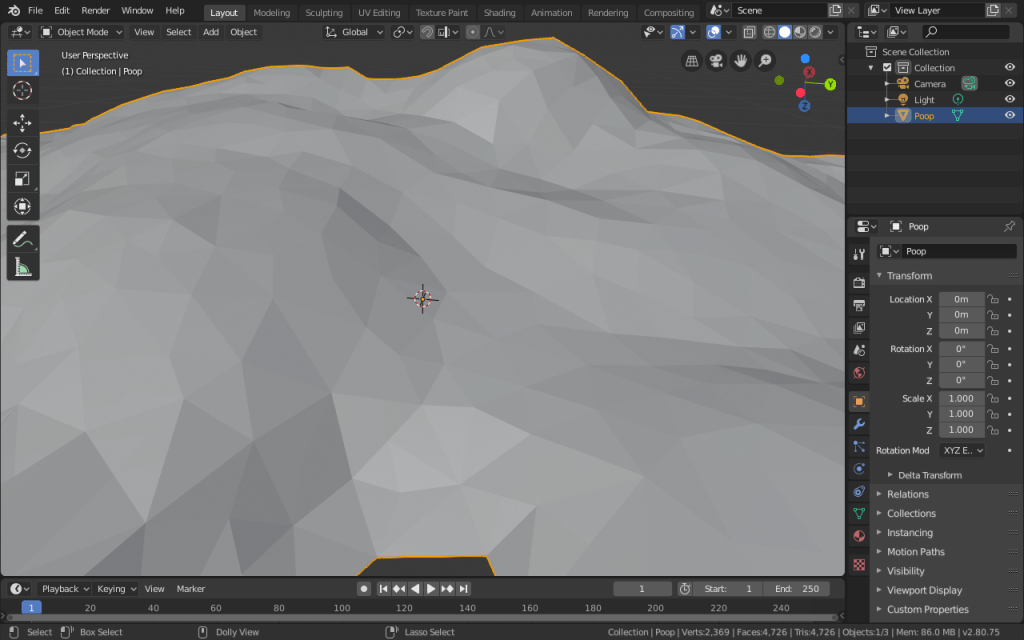Activate the Measure tool
The image size is (1024, 640).
click(23, 266)
